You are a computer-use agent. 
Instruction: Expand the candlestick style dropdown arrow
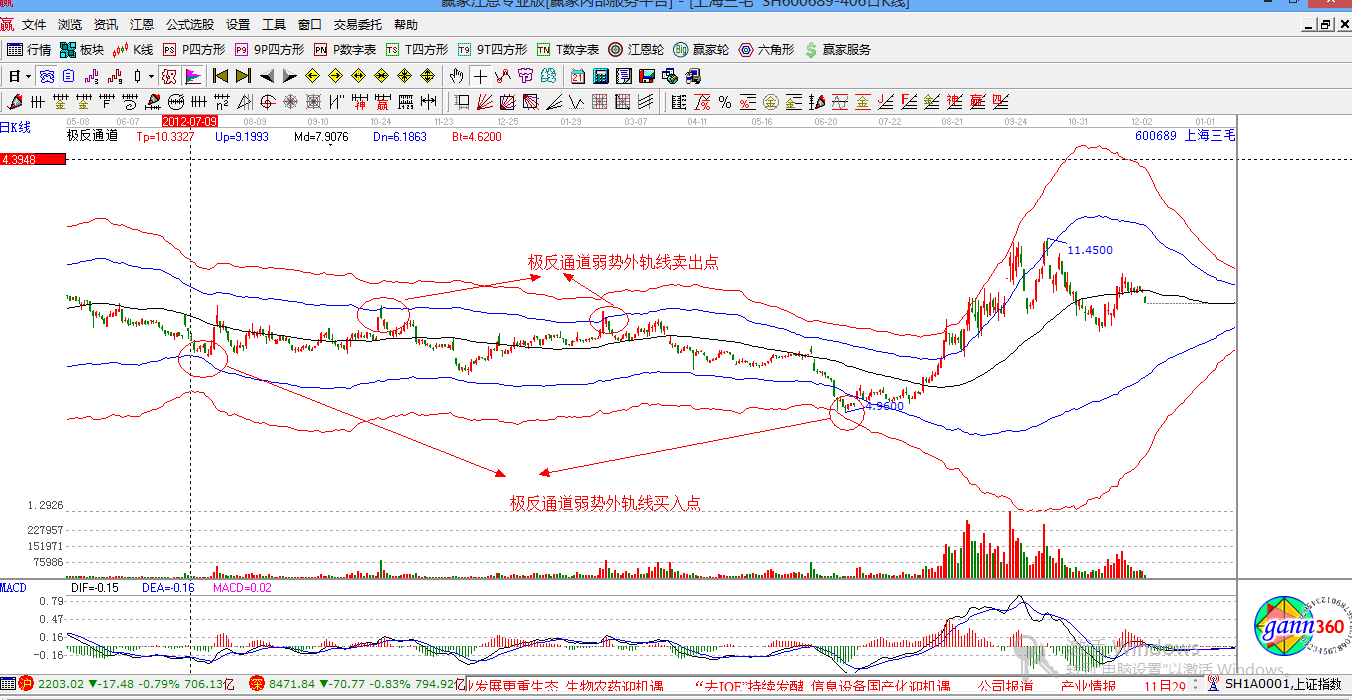(150, 76)
